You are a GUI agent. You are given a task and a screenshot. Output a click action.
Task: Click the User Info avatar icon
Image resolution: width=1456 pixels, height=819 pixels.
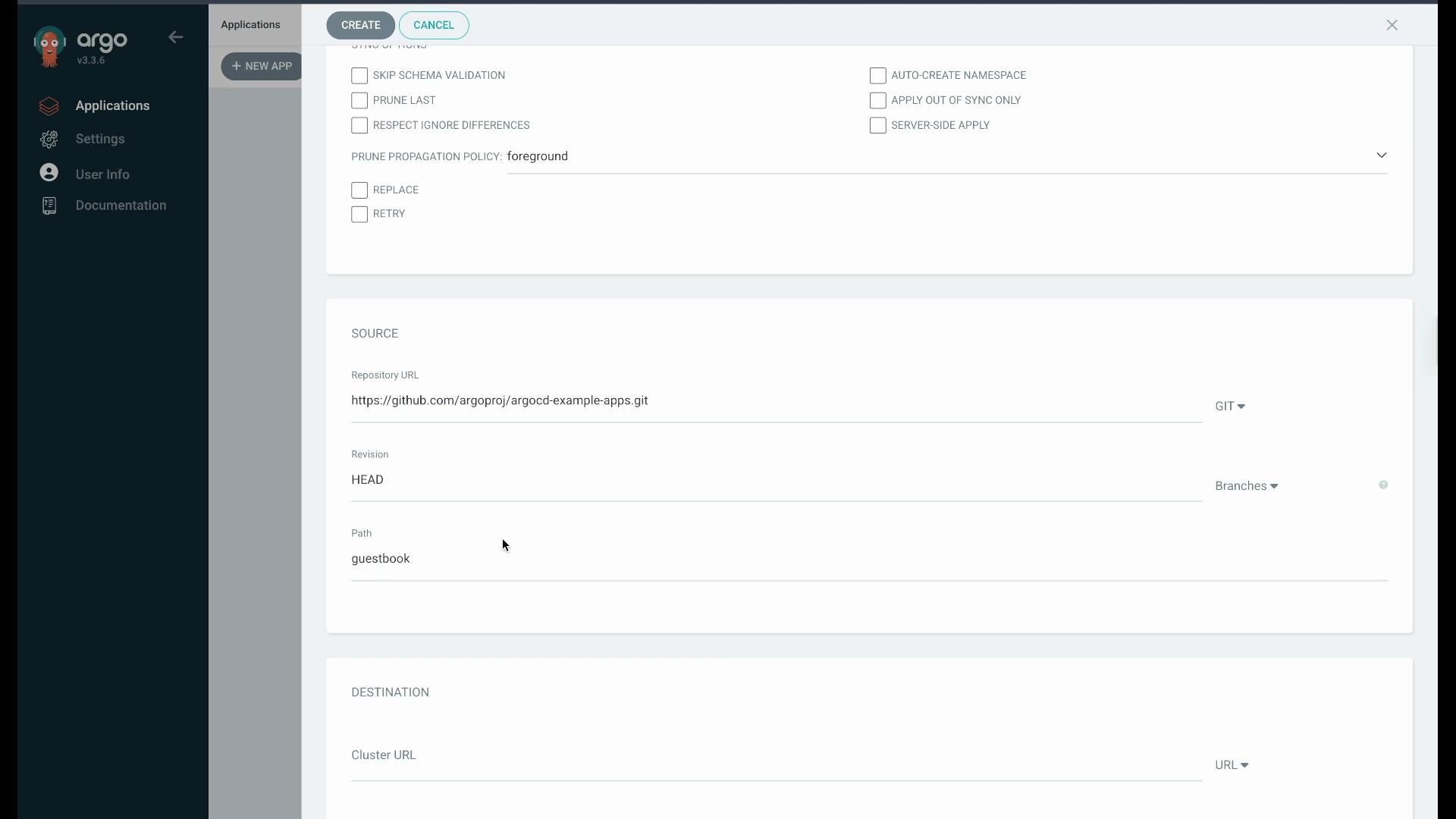49,173
